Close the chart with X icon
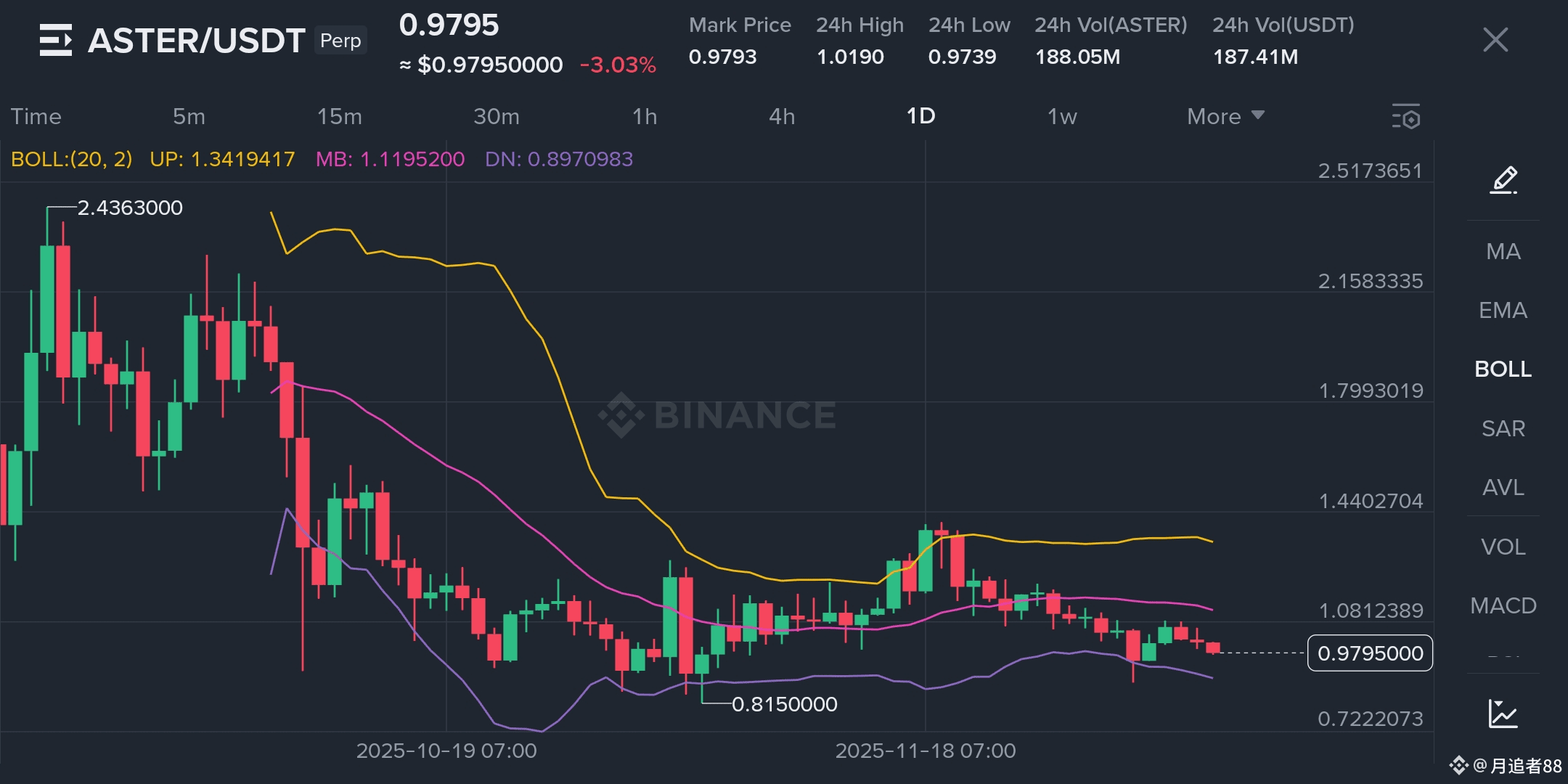The width and height of the screenshot is (1568, 784). 1495,40
